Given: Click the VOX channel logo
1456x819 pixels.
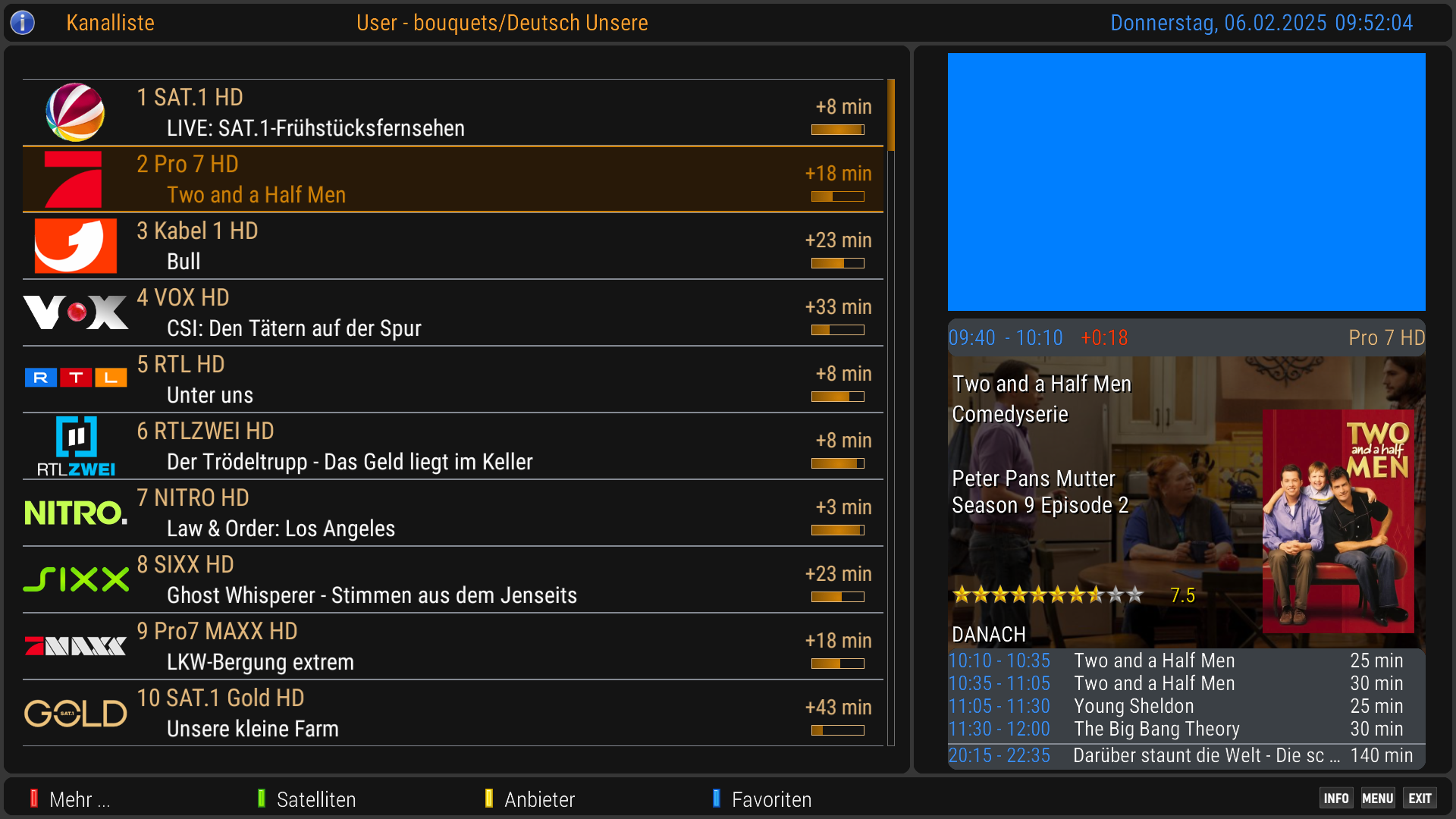Looking at the screenshot, I should 76,312.
